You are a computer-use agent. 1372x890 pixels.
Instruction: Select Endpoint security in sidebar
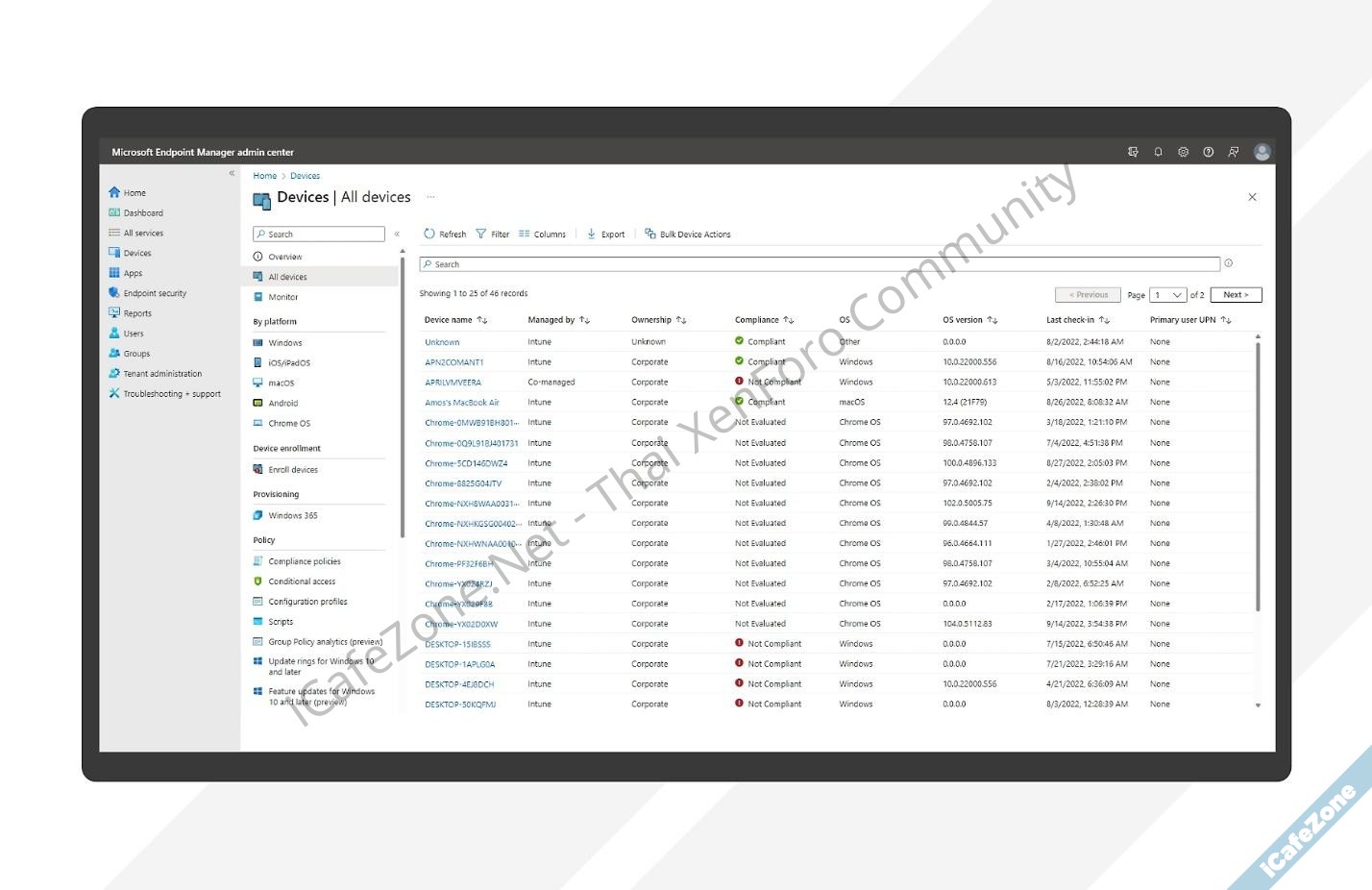[154, 293]
